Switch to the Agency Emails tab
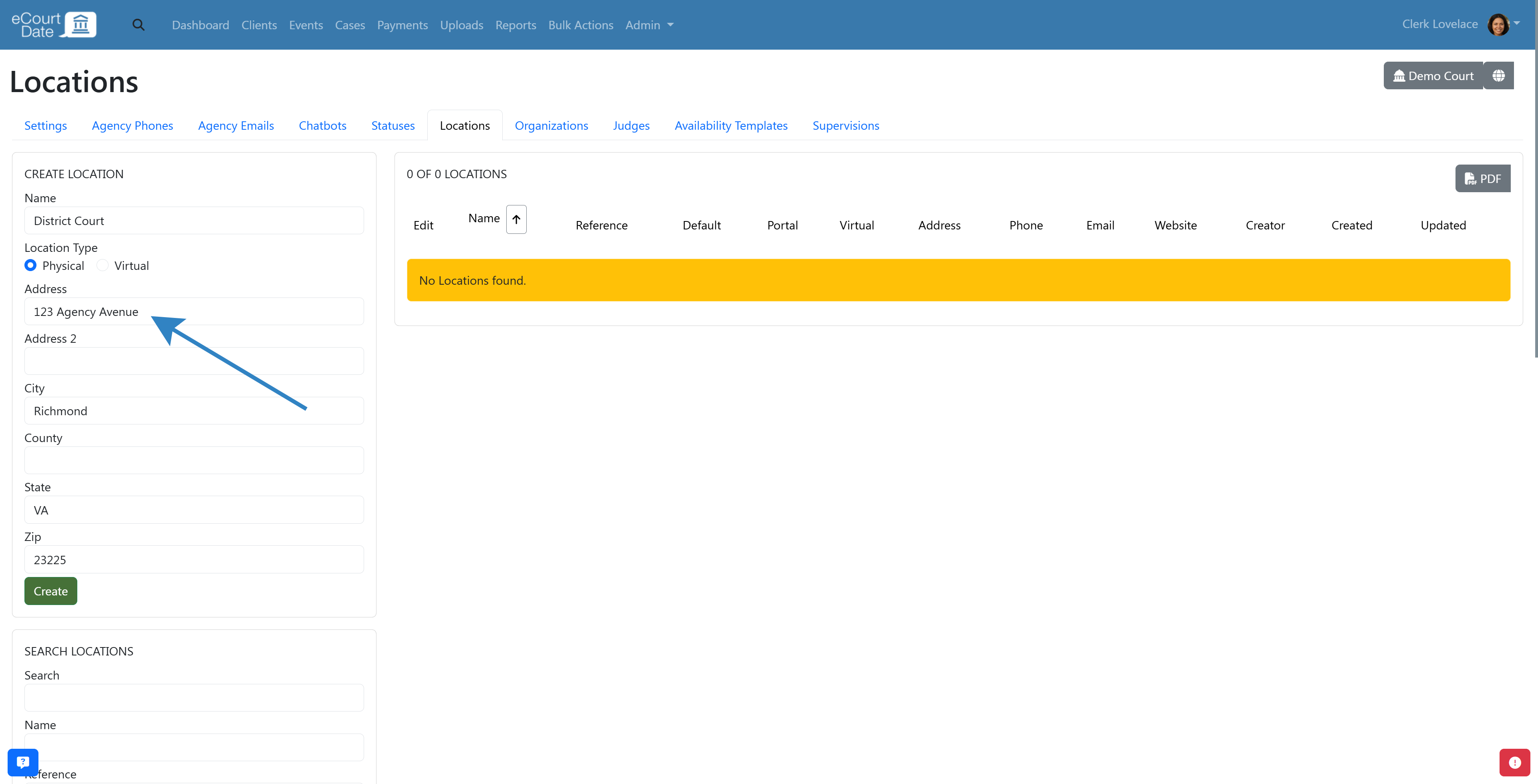 pos(236,125)
